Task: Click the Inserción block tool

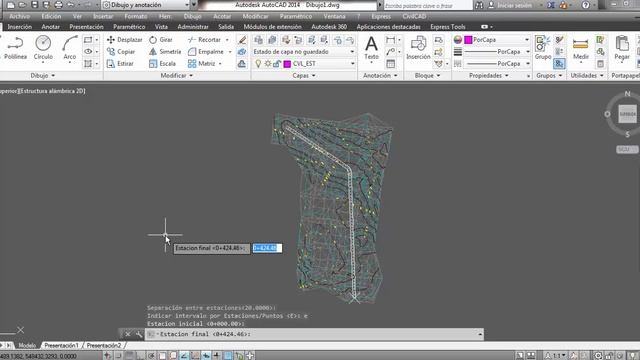Action: 418,48
